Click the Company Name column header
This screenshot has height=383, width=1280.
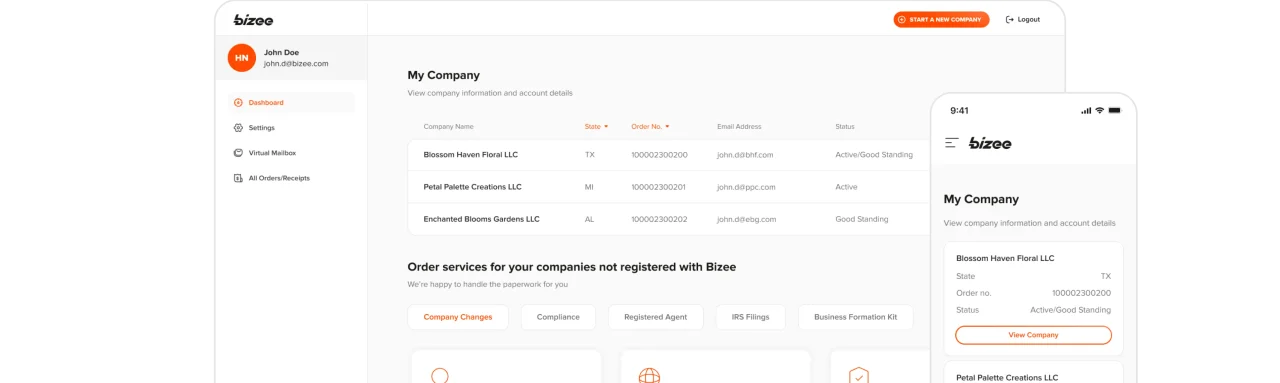point(449,127)
